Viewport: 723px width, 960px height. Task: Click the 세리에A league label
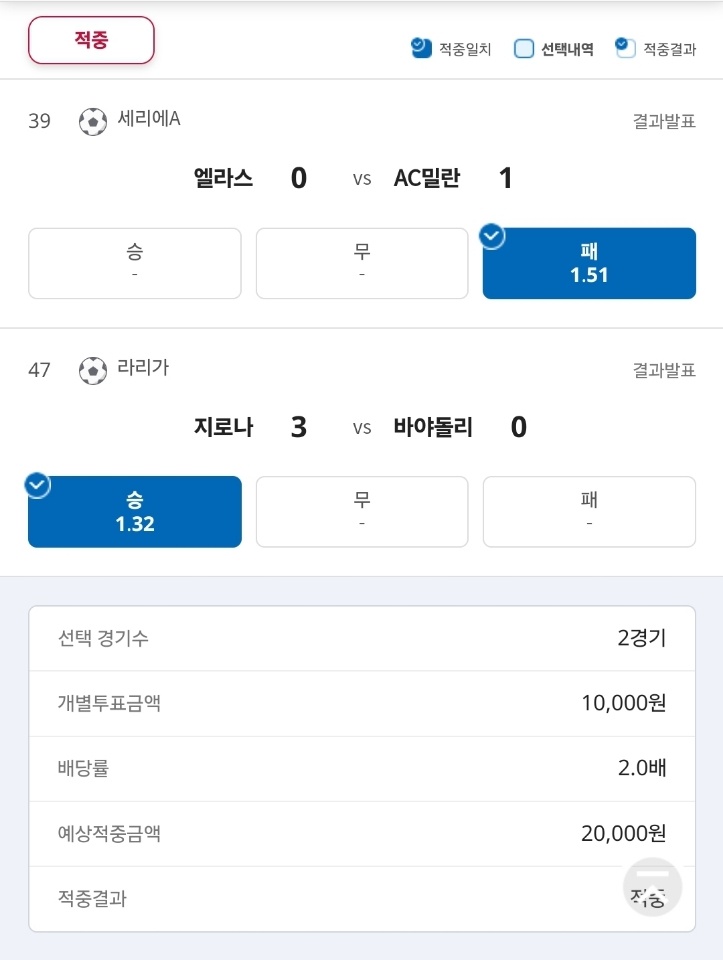pyautogui.click(x=149, y=118)
